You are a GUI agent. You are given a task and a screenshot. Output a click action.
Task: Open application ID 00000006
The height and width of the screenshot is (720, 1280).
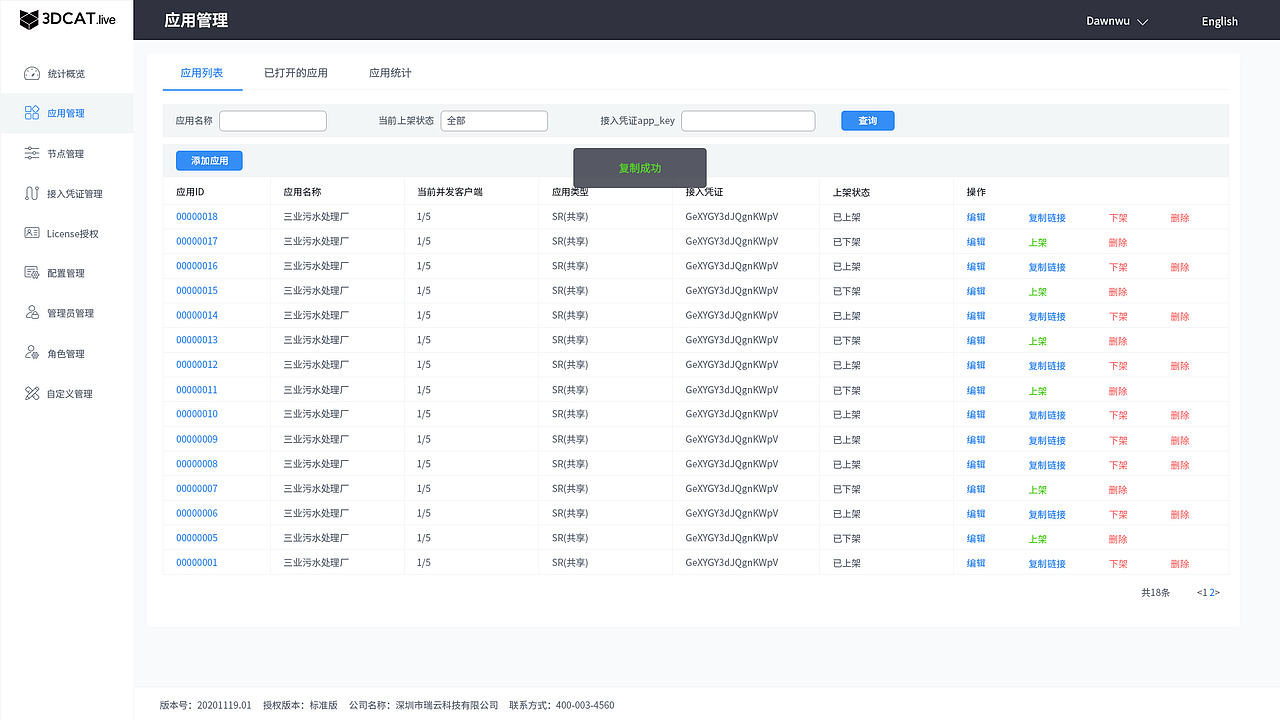197,513
